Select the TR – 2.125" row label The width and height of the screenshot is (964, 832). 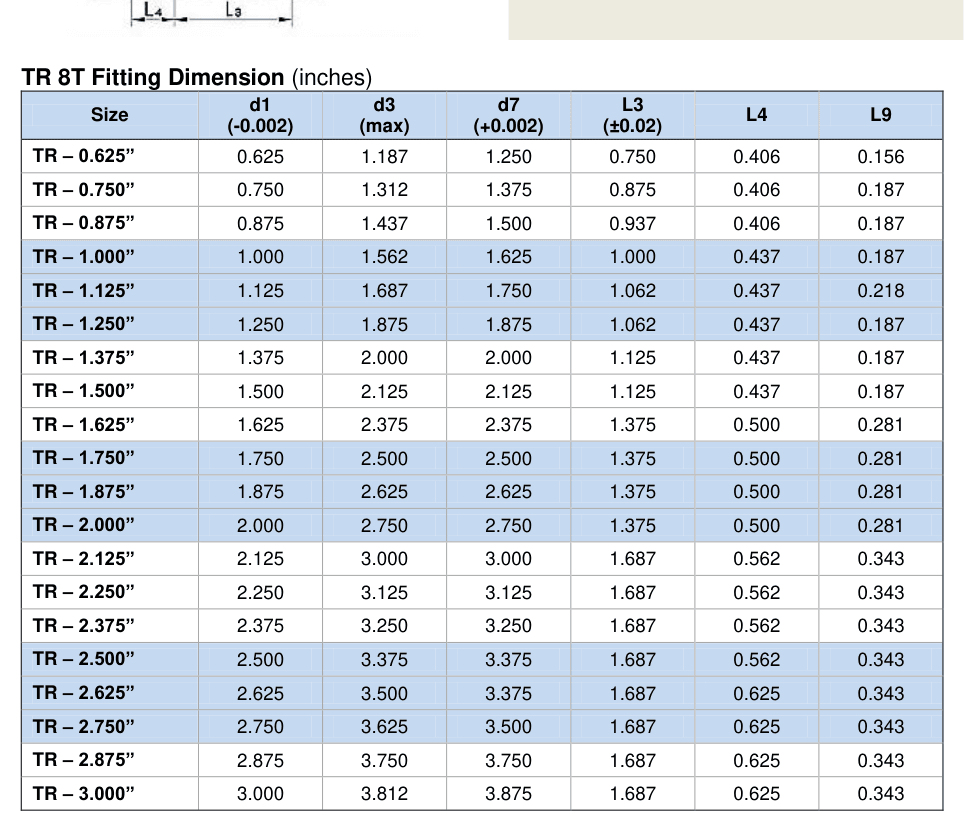(84, 558)
